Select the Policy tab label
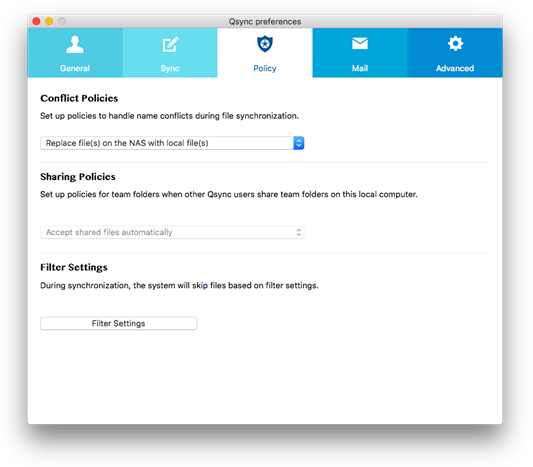 tap(265, 68)
